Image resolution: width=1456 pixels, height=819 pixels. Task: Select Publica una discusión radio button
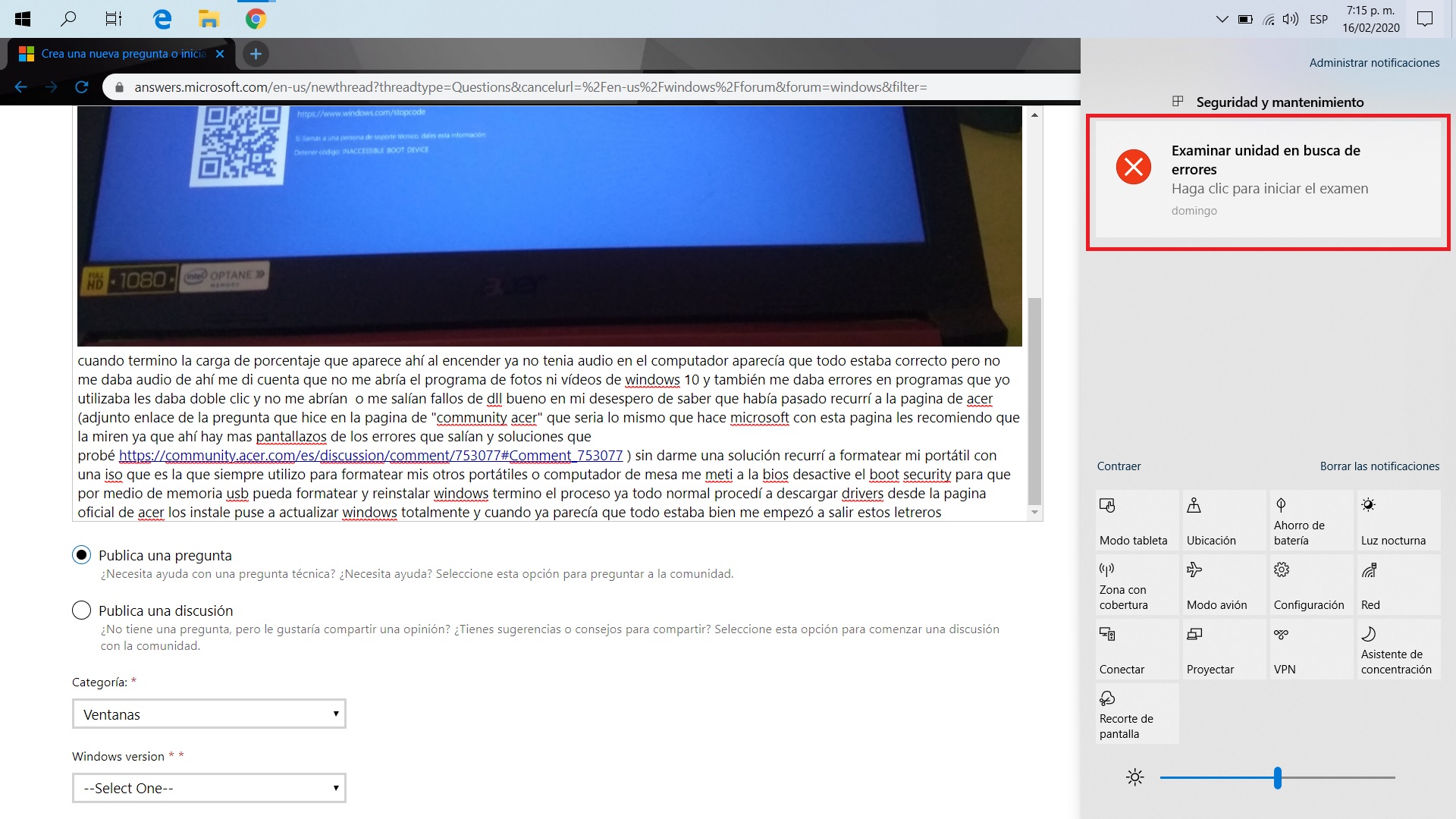pyautogui.click(x=81, y=610)
